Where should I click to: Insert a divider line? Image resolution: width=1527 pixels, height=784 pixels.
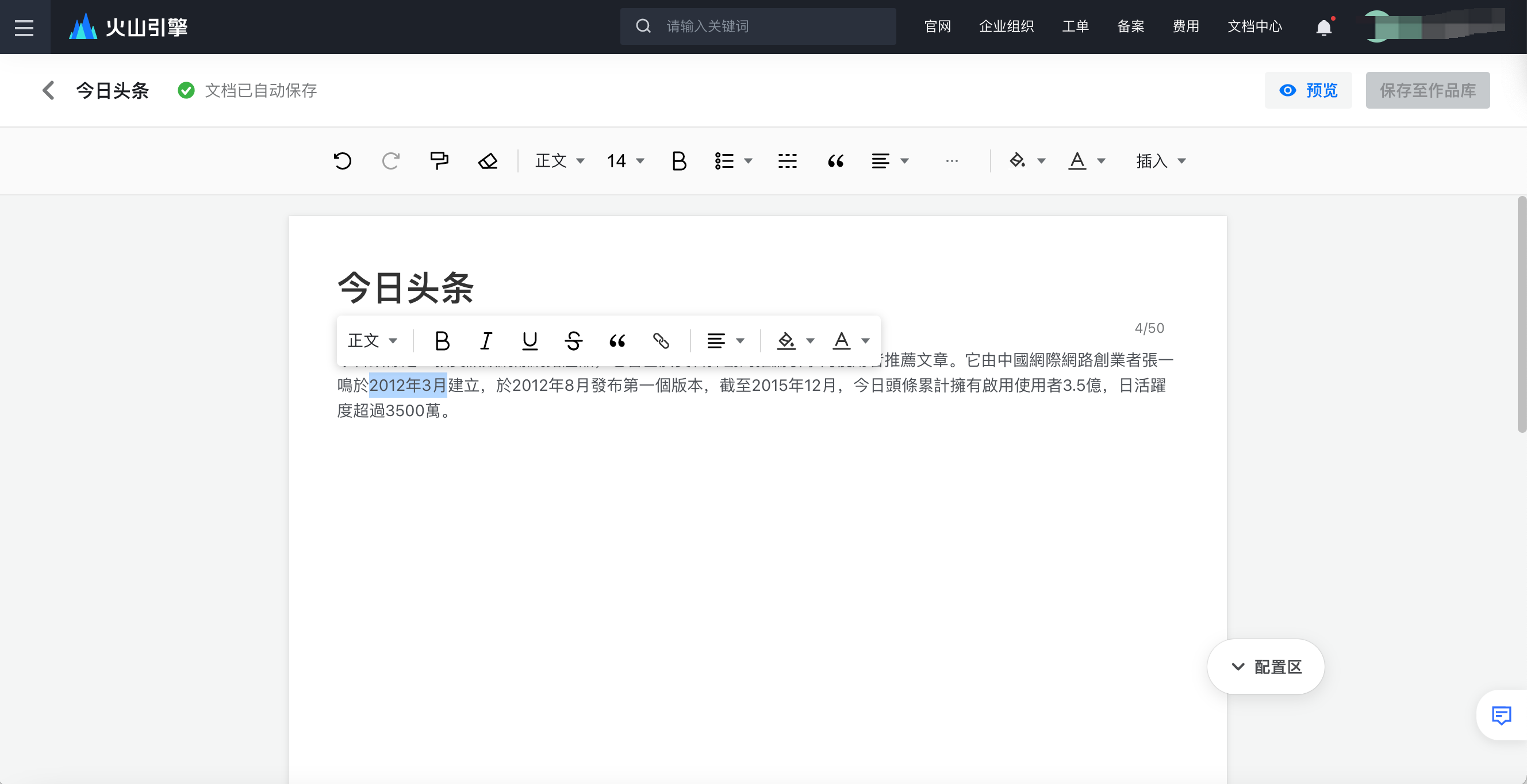pyautogui.click(x=787, y=160)
